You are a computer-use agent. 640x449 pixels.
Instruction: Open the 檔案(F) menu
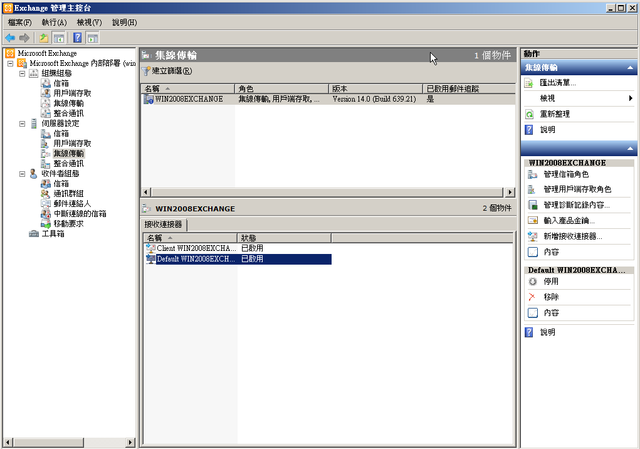tap(20, 22)
